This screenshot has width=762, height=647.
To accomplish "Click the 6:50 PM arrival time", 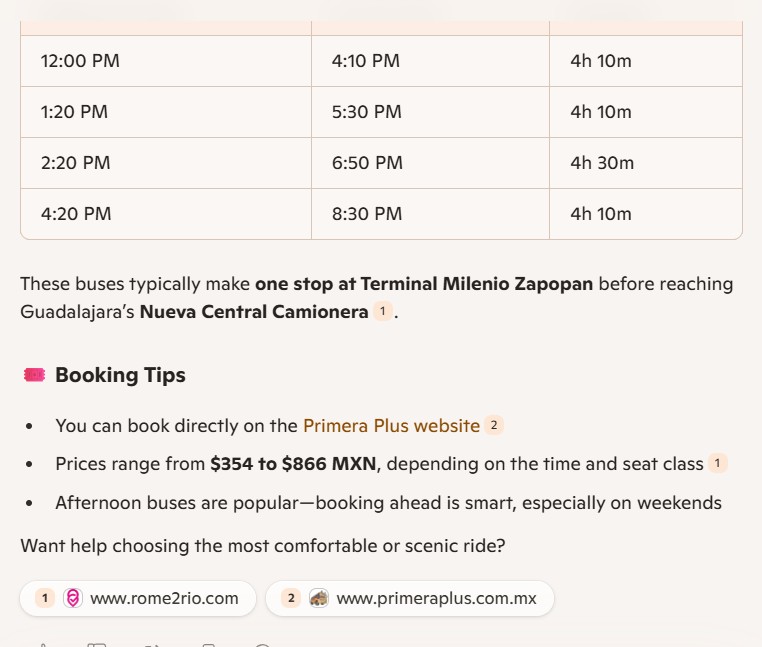I will (367, 163).
